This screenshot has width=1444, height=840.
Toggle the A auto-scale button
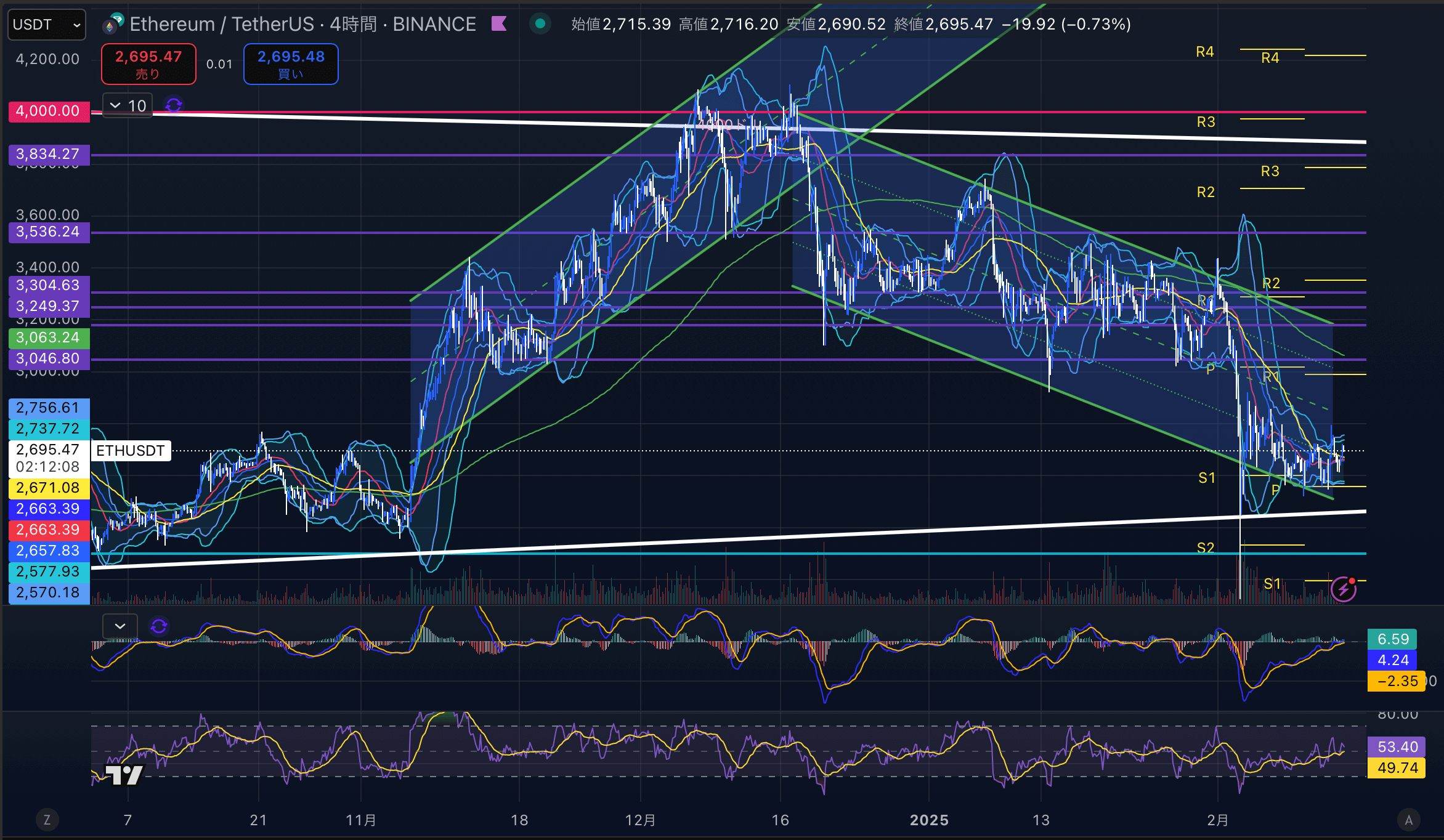(1408, 820)
